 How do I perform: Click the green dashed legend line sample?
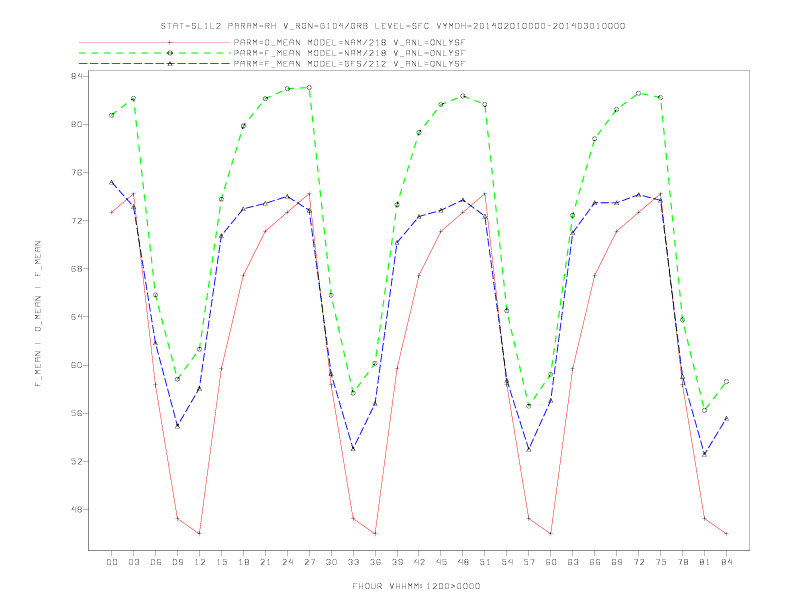155,53
